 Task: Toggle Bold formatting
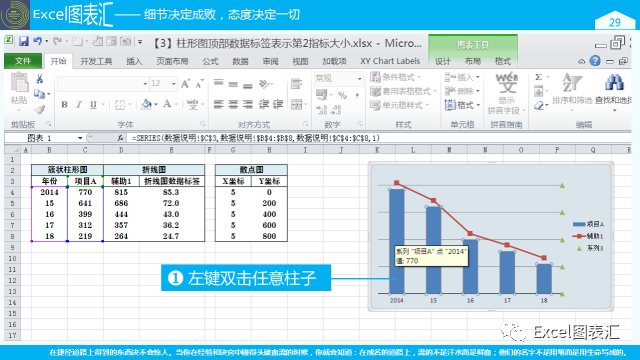point(64,104)
